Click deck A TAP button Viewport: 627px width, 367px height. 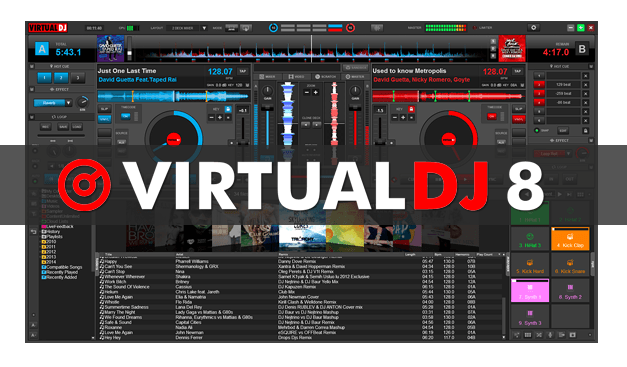point(243,71)
